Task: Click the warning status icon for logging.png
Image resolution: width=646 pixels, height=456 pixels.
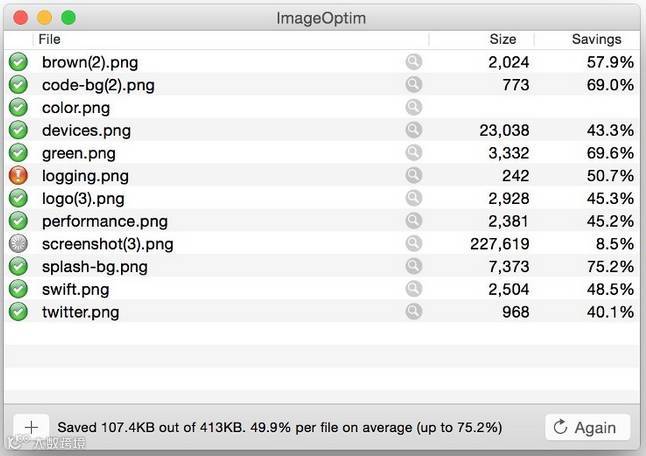Action: coord(18,176)
